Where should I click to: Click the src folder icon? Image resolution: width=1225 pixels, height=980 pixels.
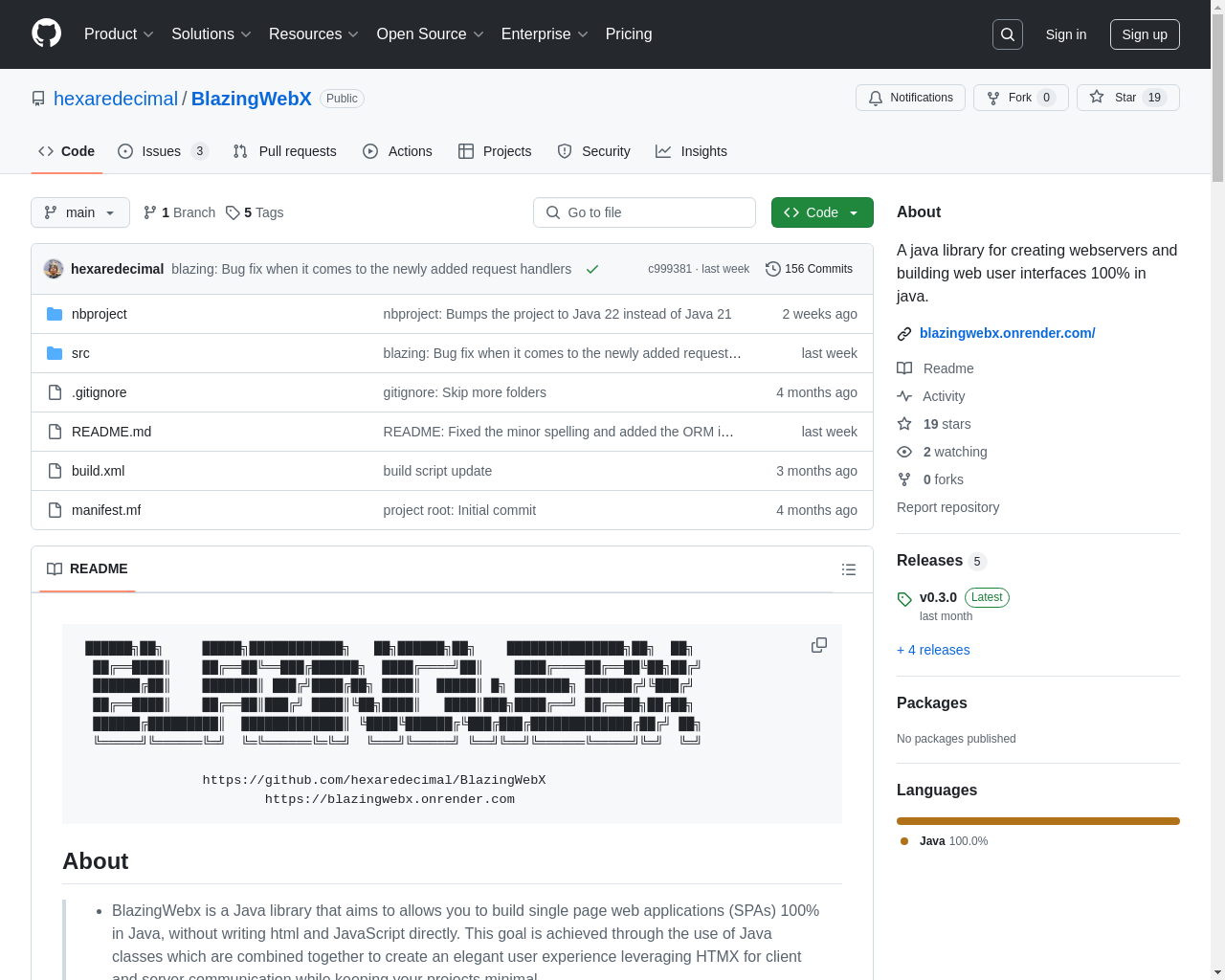coord(55,353)
